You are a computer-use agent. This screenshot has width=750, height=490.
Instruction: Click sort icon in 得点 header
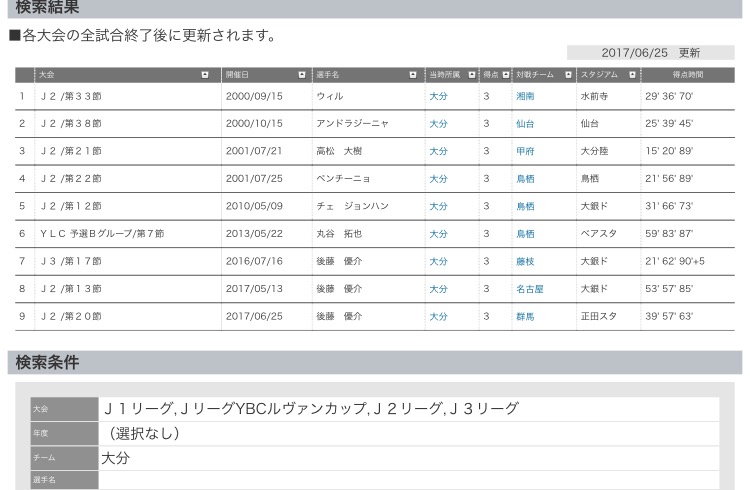505,75
